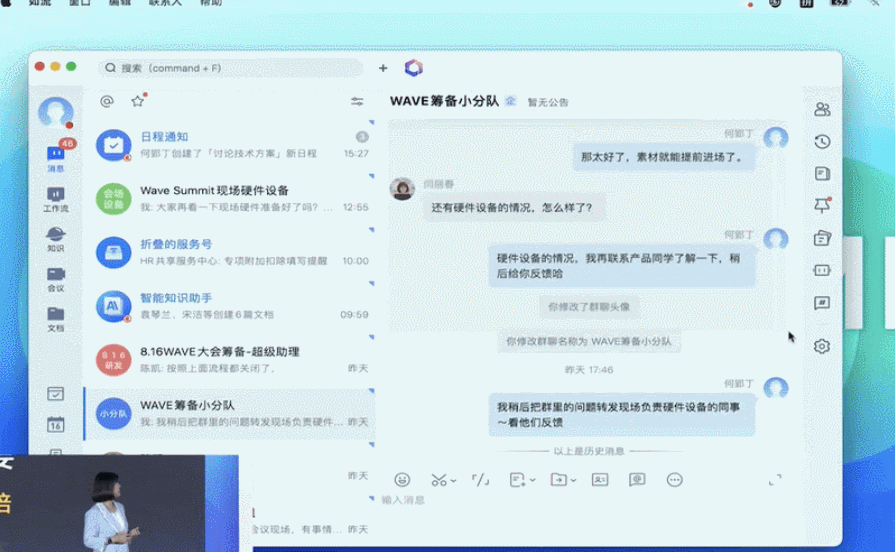Expand the screenshot options dropdown arrow

click(x=453, y=481)
